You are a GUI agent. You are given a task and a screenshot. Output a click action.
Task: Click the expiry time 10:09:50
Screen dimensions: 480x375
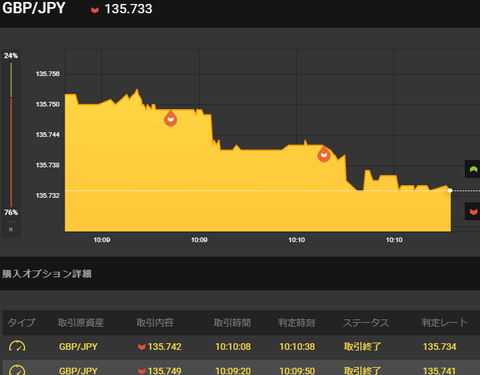[x=297, y=371]
